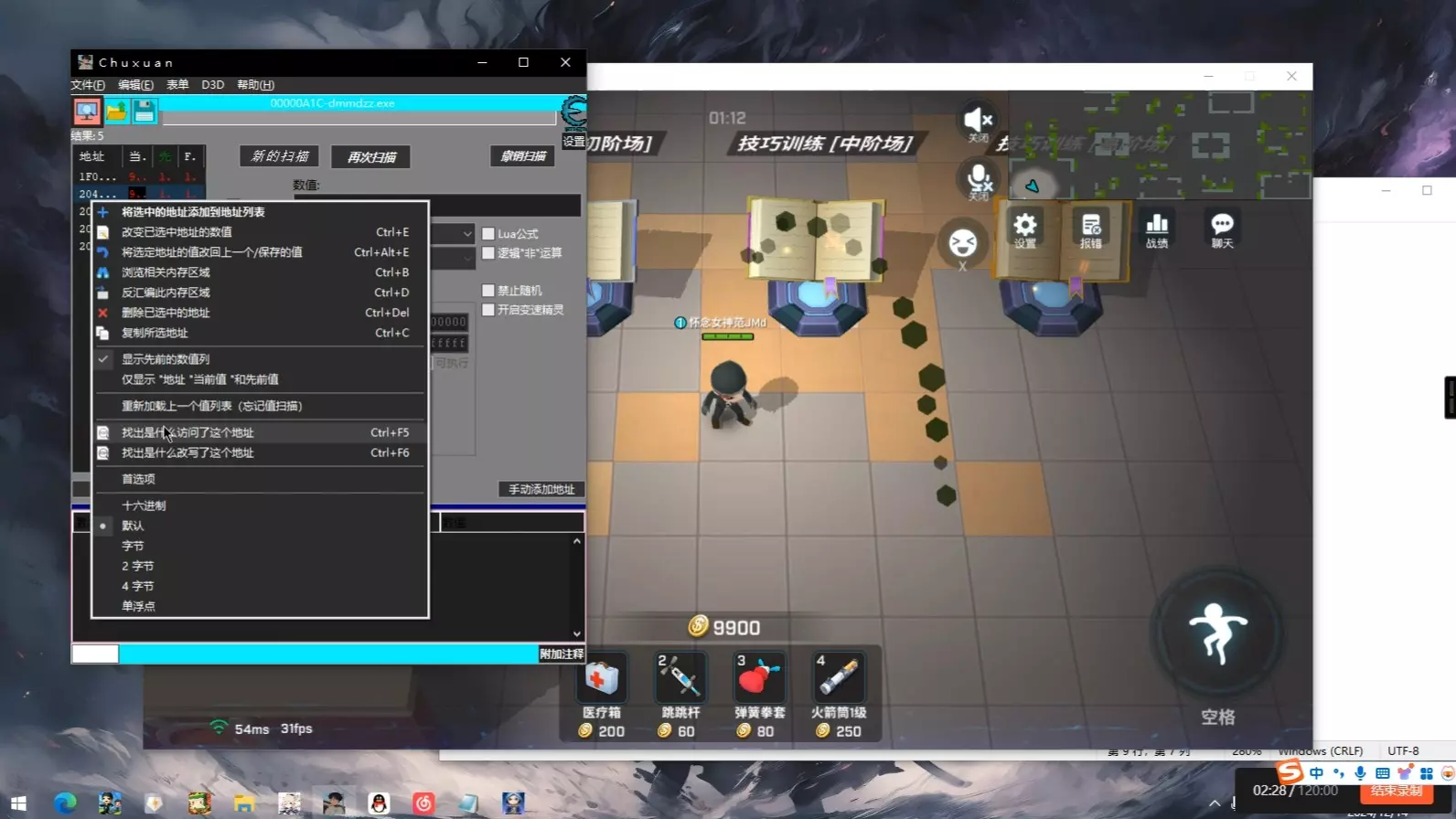Viewport: 1456px width, 819px height.
Task: Toggle 显示先前的数值列 checked menu item
Action: click(260, 359)
